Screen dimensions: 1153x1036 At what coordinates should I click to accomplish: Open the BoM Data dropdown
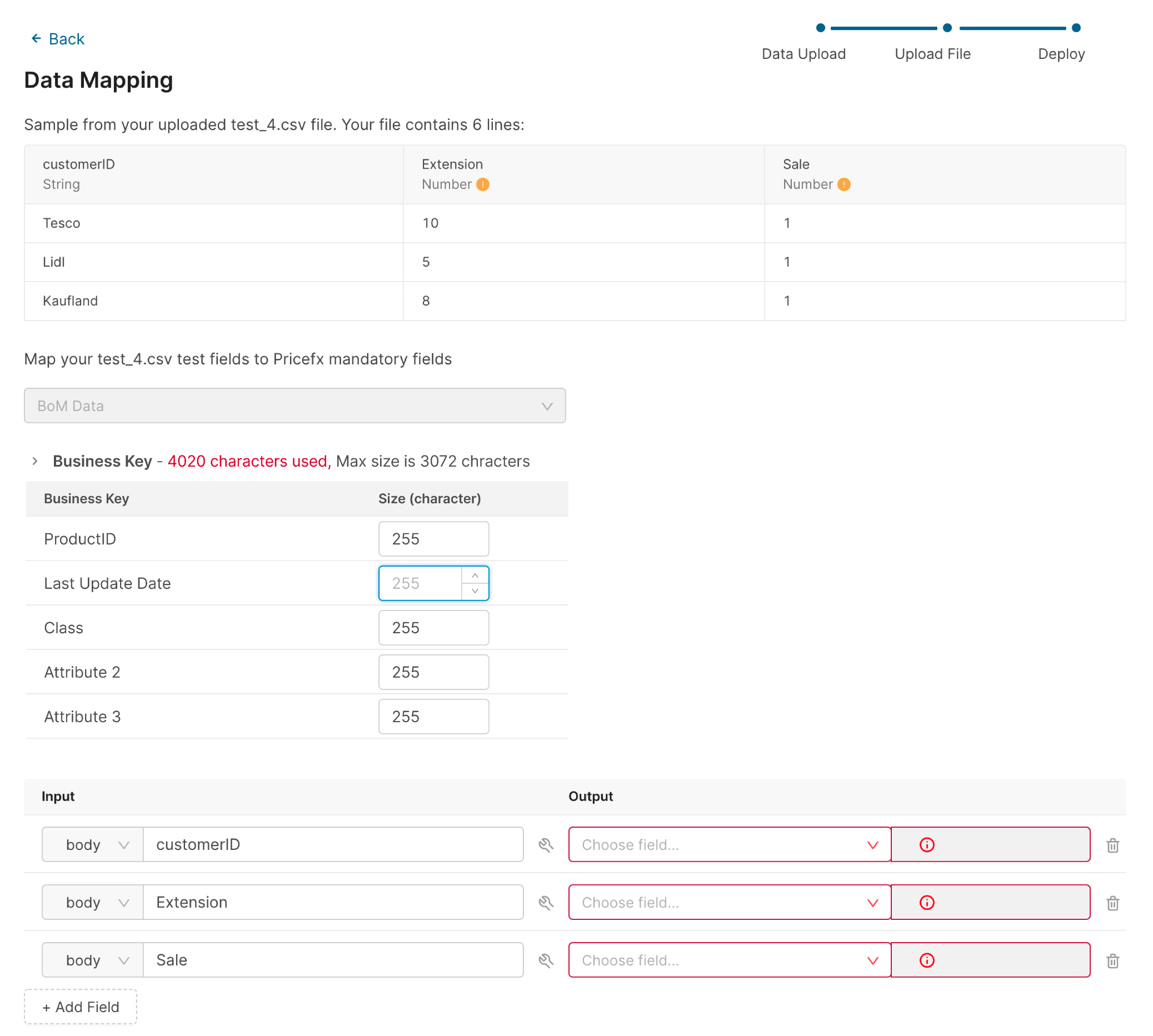tap(295, 406)
